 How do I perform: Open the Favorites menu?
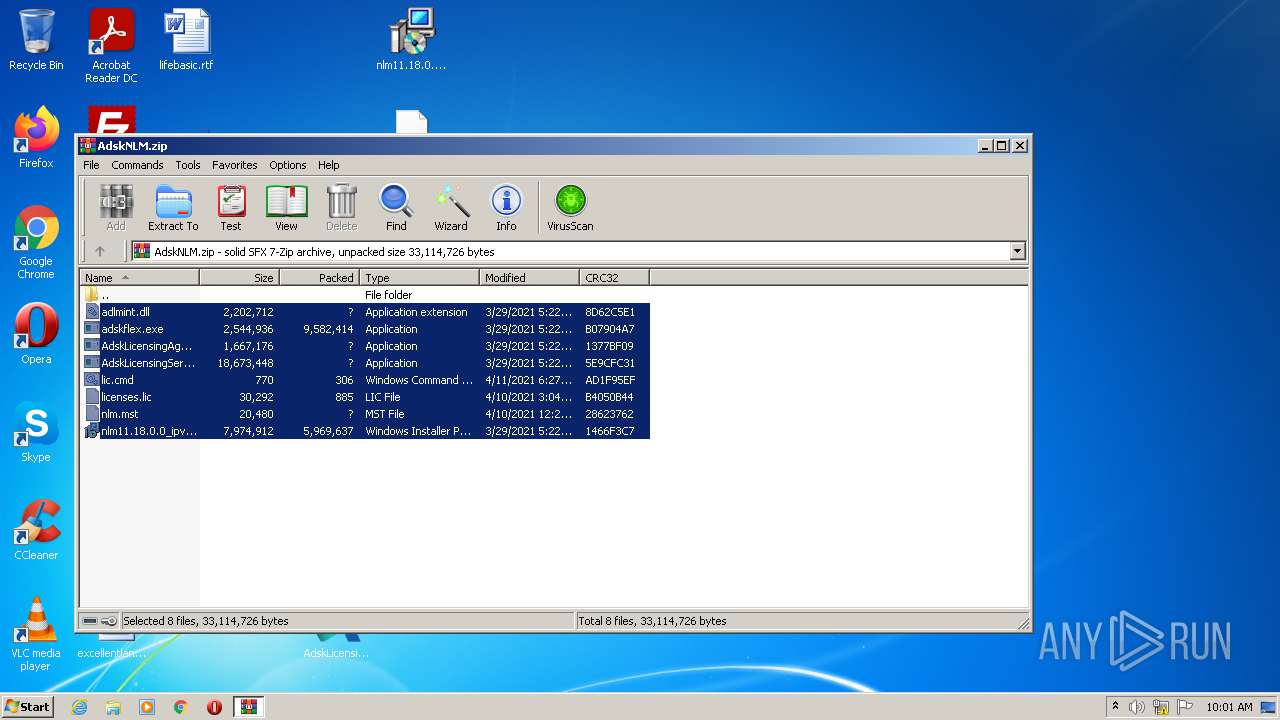click(234, 165)
